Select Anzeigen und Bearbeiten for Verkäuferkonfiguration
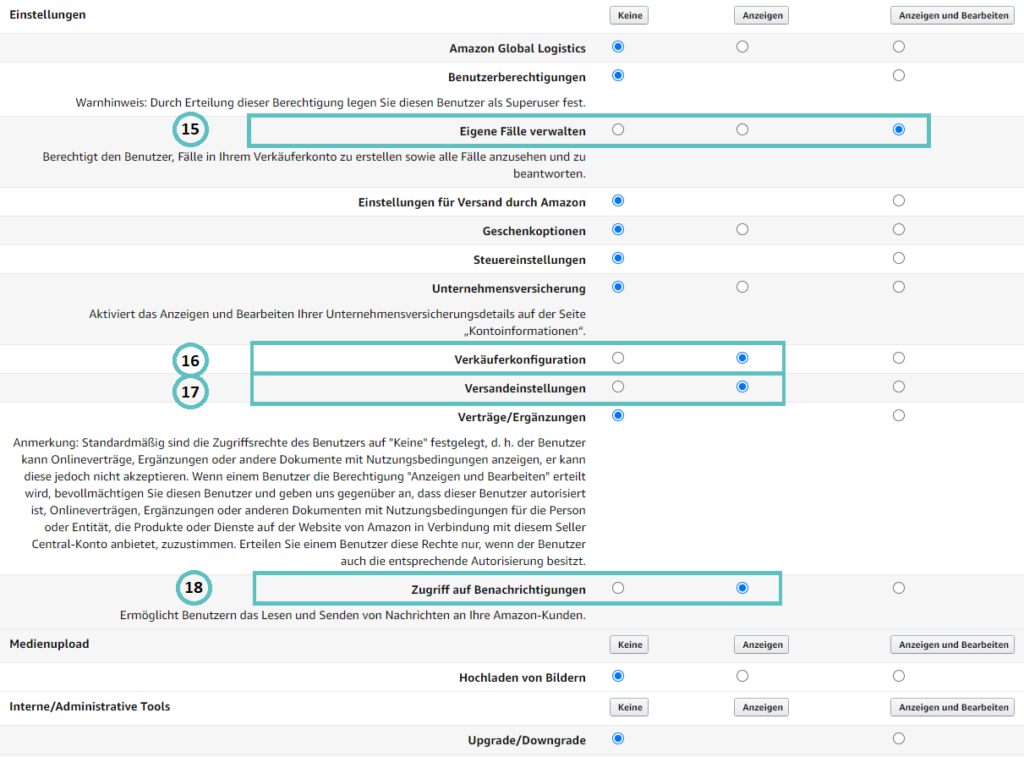Viewport: 1024px width, 757px height. (899, 358)
